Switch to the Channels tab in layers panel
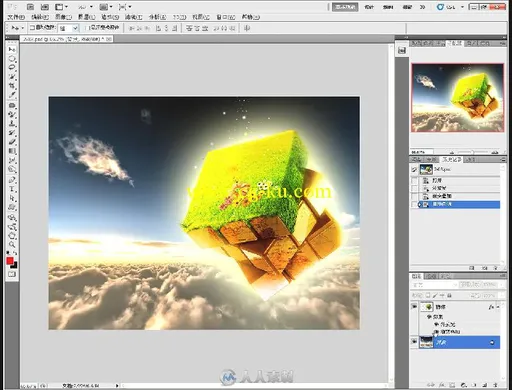Image resolution: width=512 pixels, height=390 pixels. [x=431, y=276]
